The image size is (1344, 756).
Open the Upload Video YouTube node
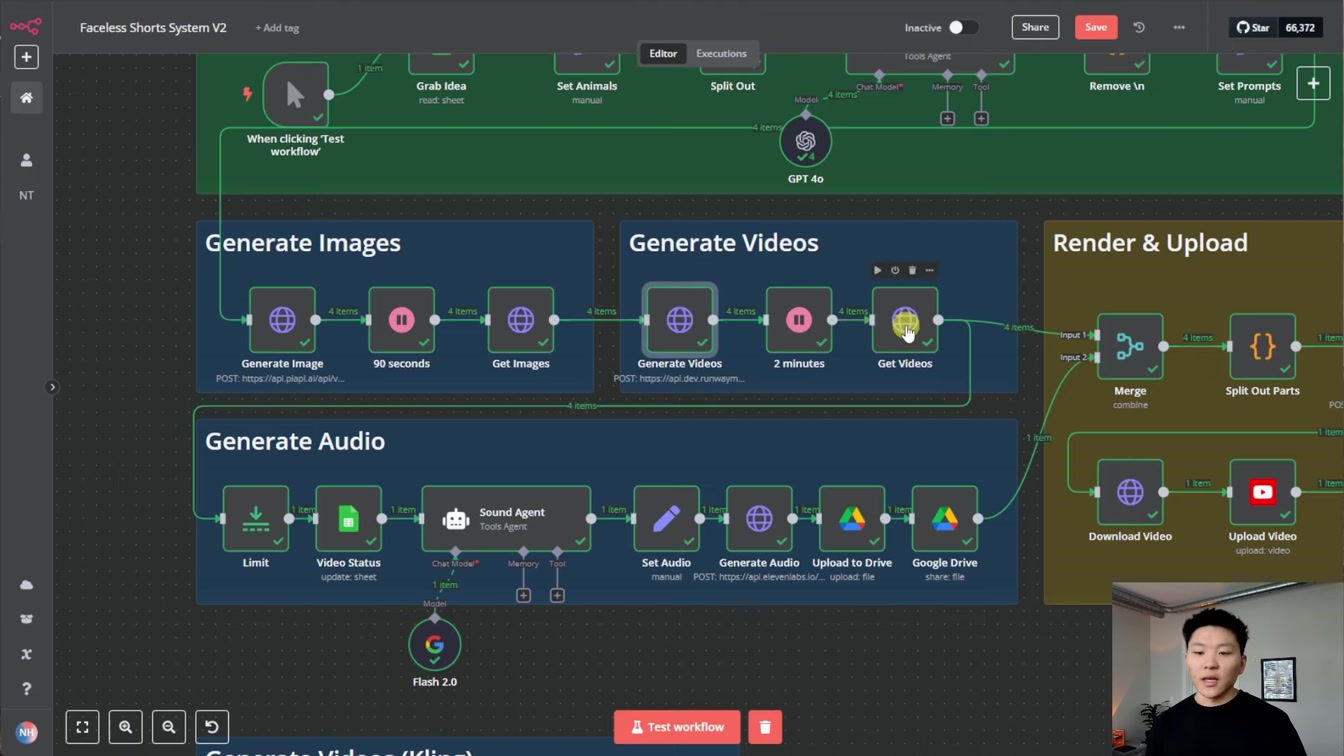coord(1262,492)
